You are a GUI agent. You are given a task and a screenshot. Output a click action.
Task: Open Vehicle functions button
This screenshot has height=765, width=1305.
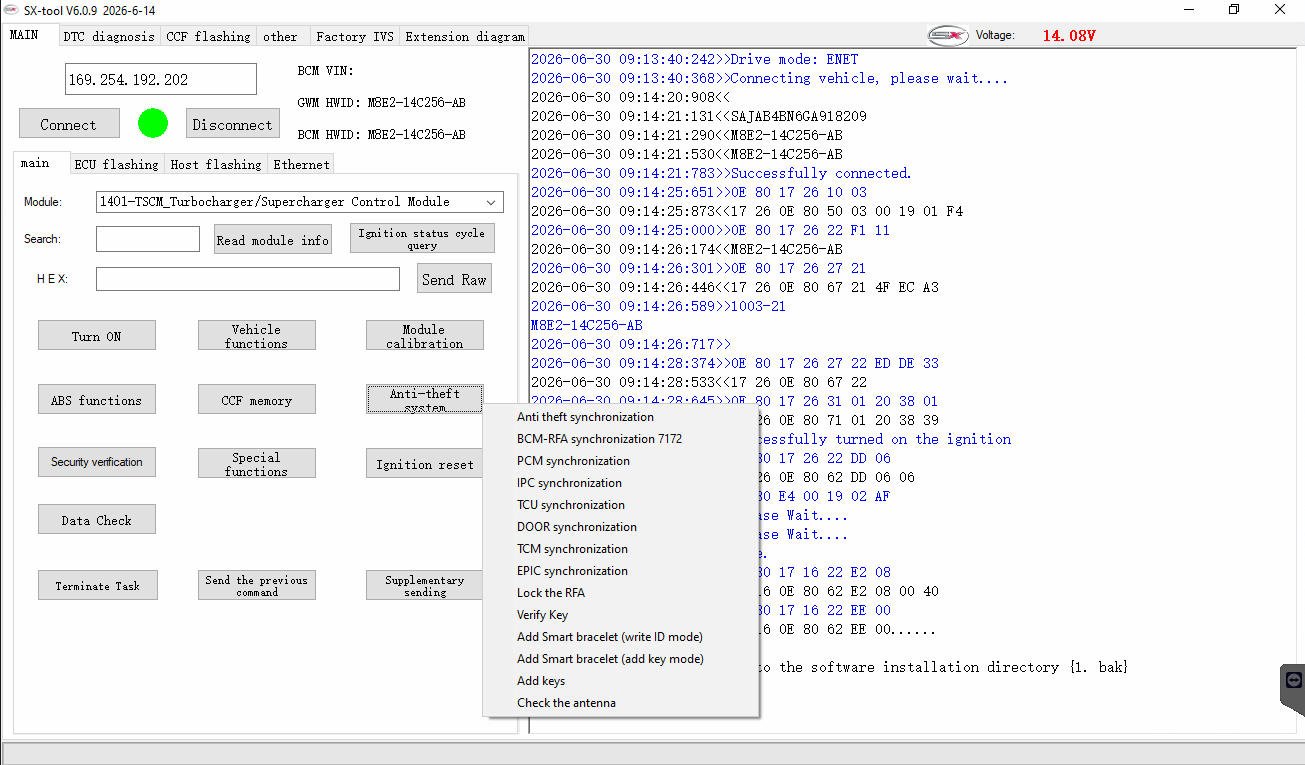(x=256, y=336)
